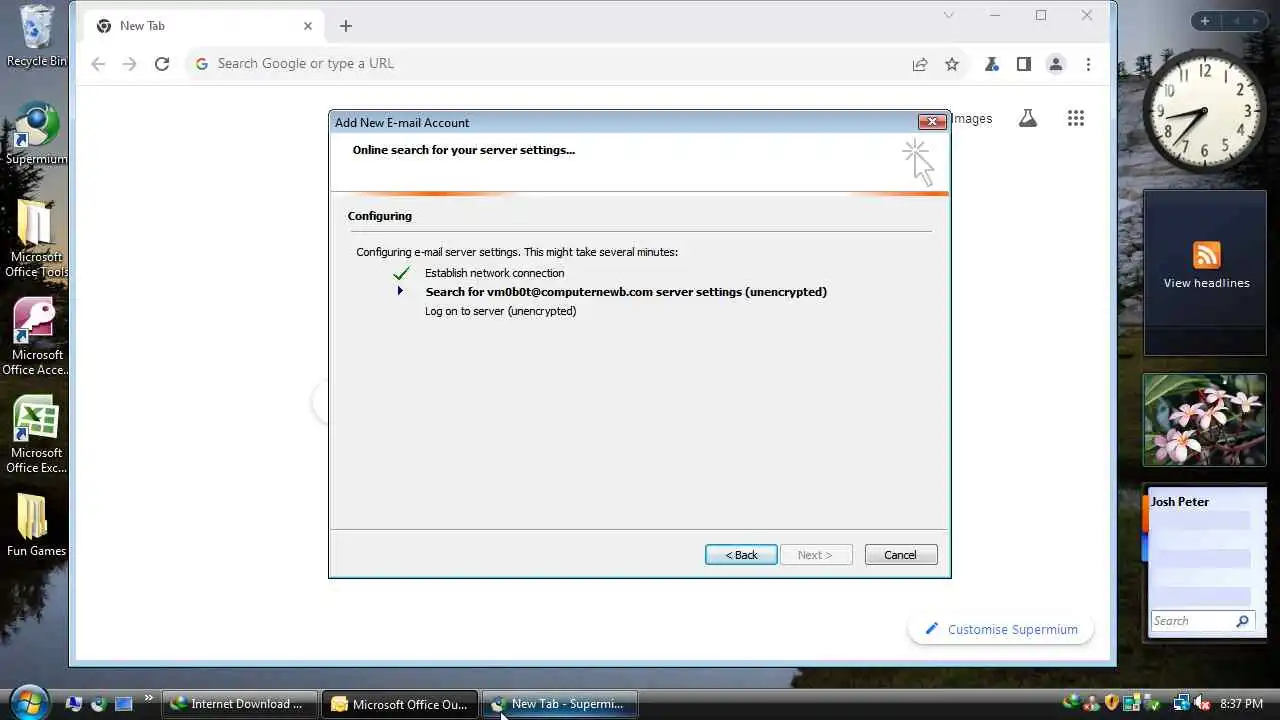The height and width of the screenshot is (720, 1280).
Task: Click the Josh Peter contact entry
Action: (x=1180, y=502)
